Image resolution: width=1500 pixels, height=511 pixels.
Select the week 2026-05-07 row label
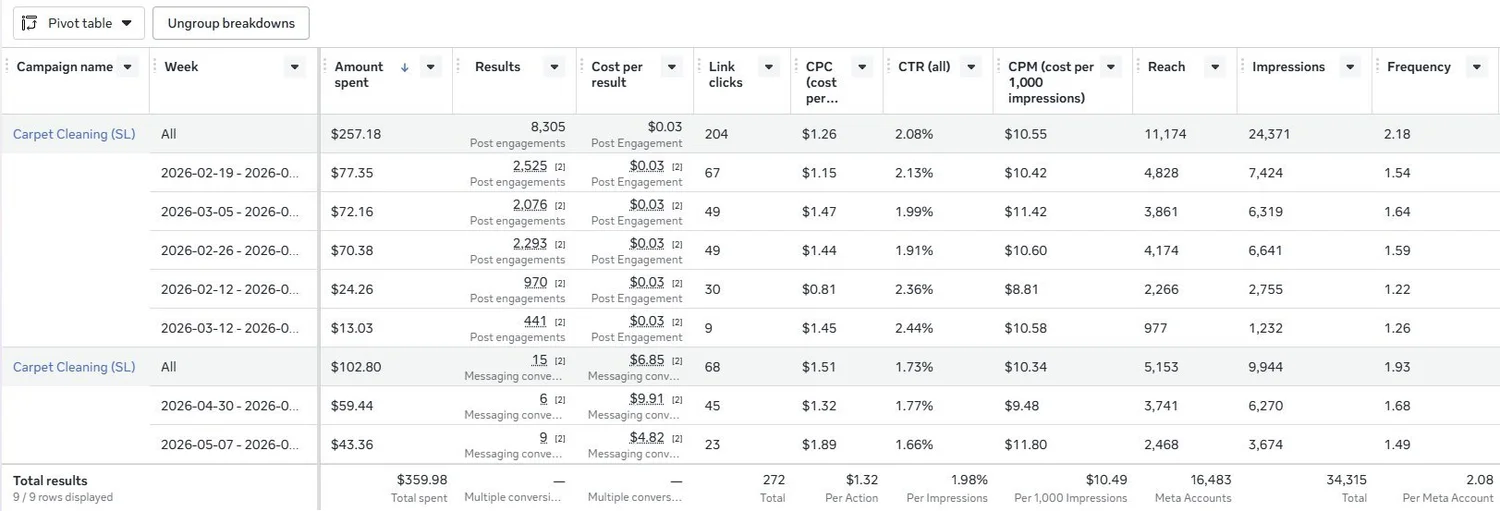(x=230, y=445)
